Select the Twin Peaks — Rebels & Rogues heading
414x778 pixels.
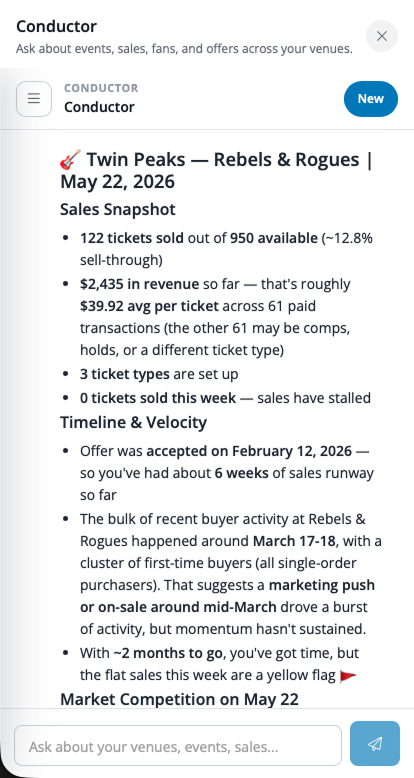click(216, 170)
